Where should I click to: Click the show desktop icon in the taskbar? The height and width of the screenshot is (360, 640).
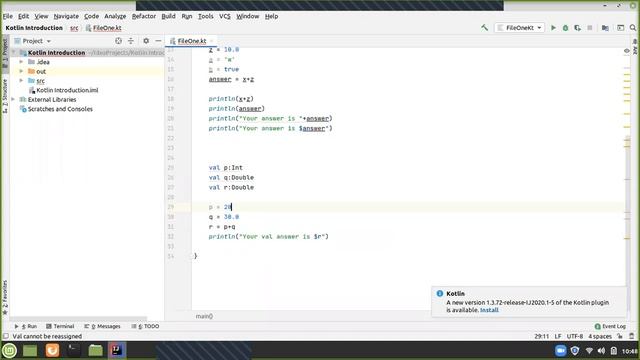click(x=30, y=350)
